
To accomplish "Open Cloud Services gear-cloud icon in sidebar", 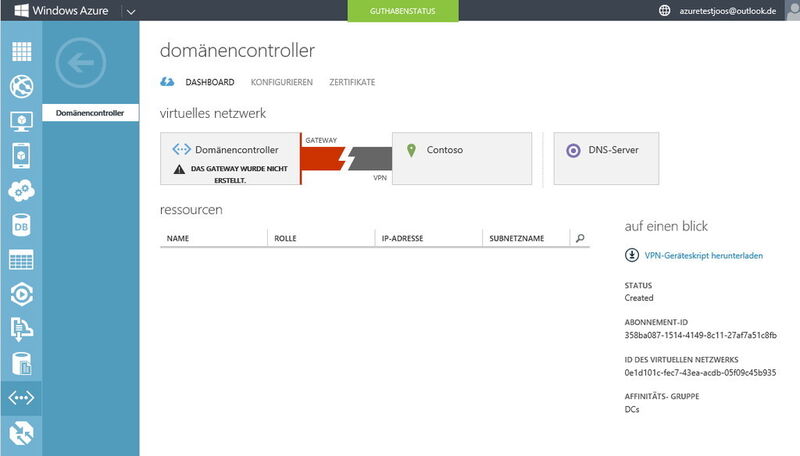I will point(21,191).
